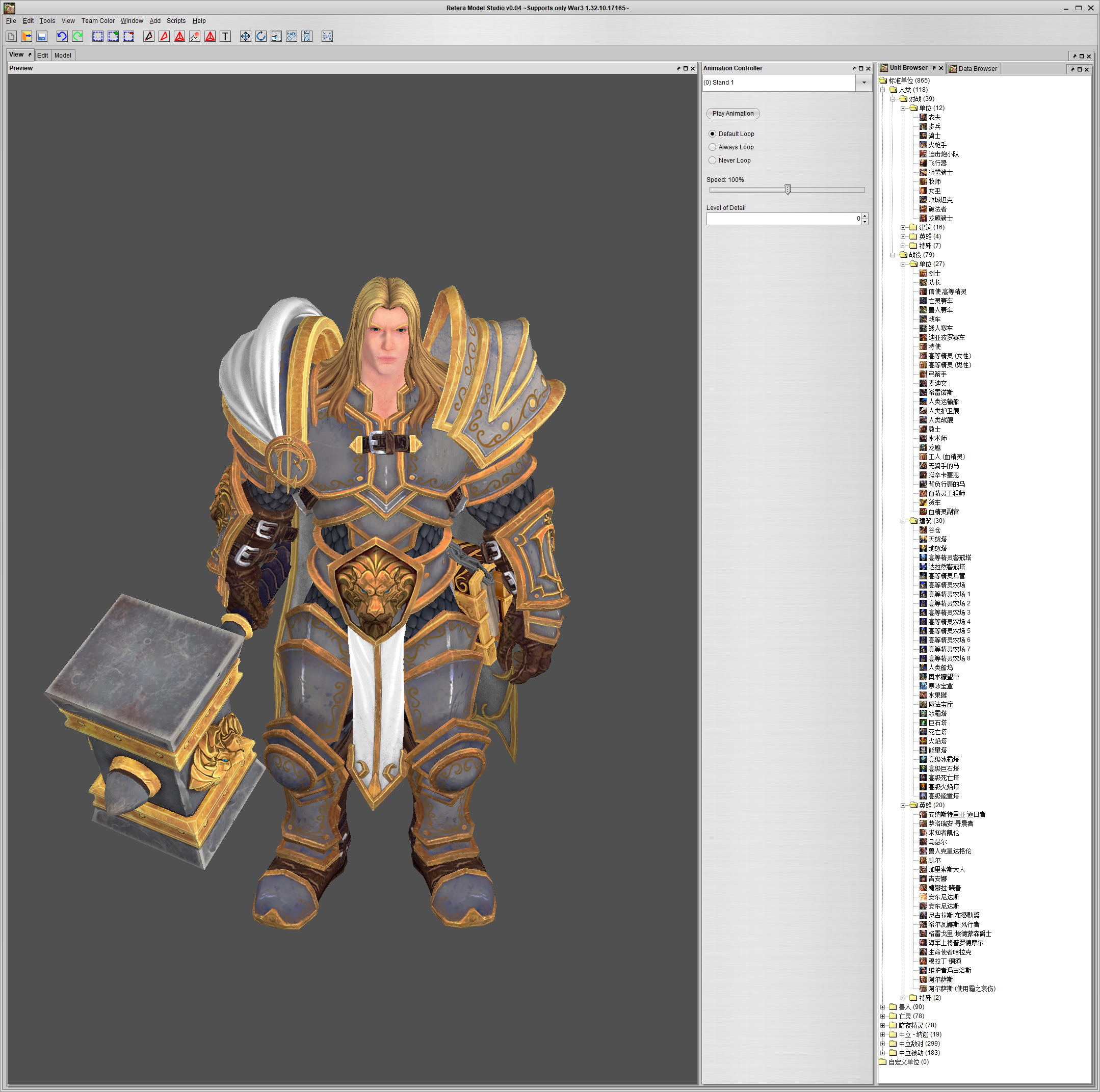Decrease Level of Detail with down arrow
Image resolution: width=1100 pixels, height=1092 pixels.
[x=865, y=221]
